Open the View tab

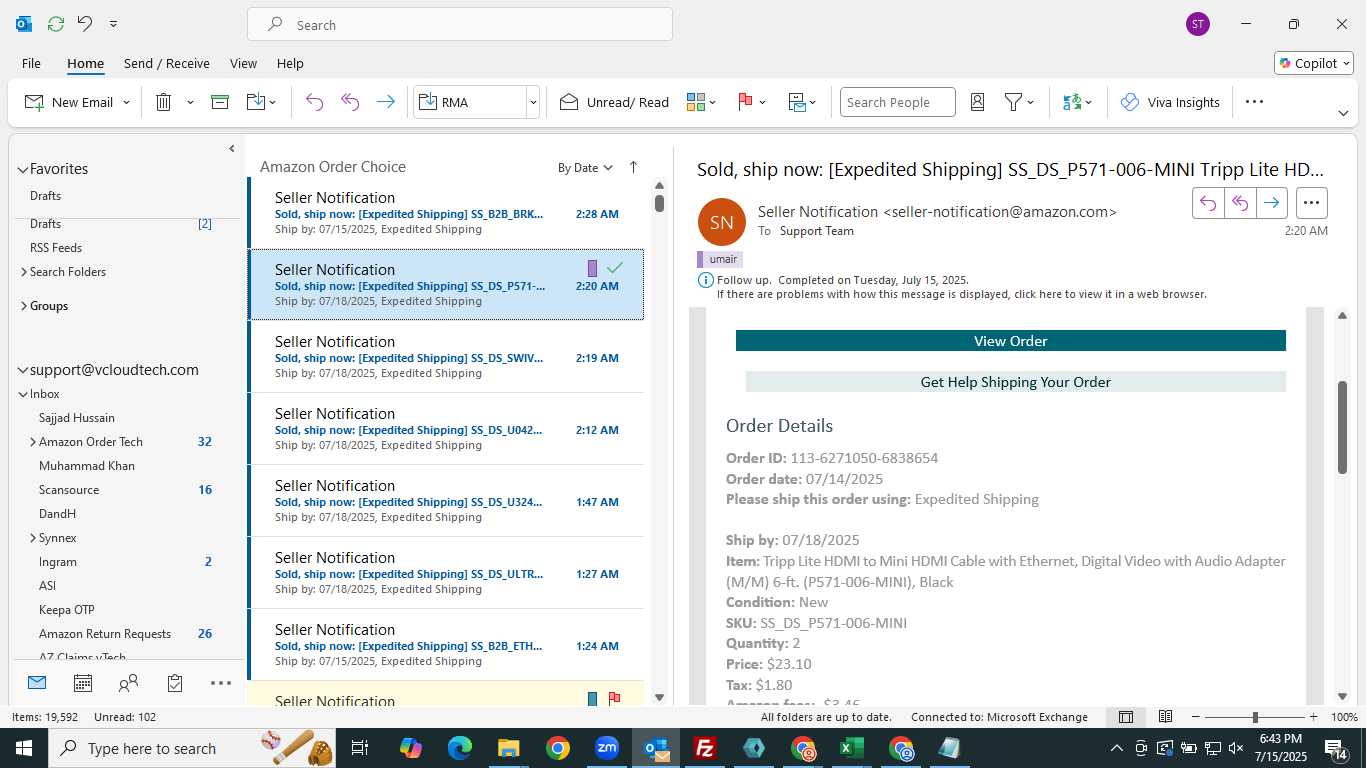point(243,63)
